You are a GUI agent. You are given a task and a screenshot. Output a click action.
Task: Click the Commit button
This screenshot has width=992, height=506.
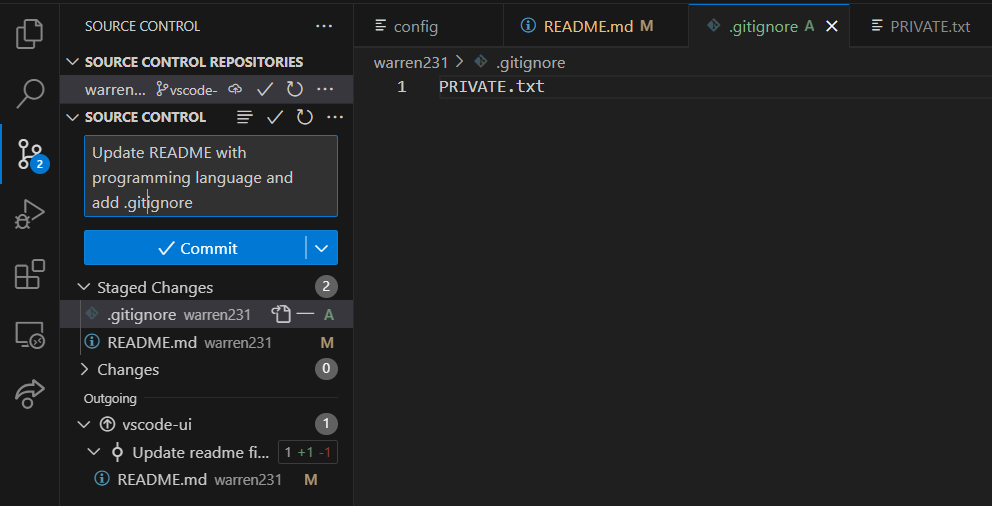(x=195, y=248)
